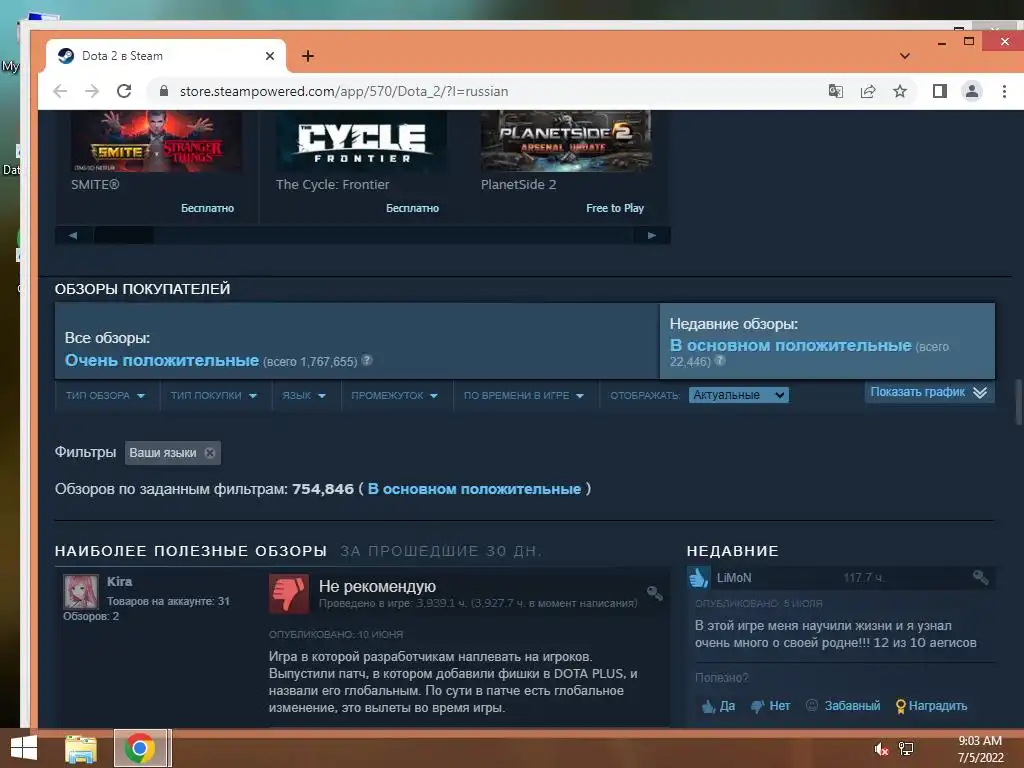Screen dimensions: 1024x768
Task: Click the page vertical scrollbar thumb
Action: pyautogui.click(x=1018, y=402)
